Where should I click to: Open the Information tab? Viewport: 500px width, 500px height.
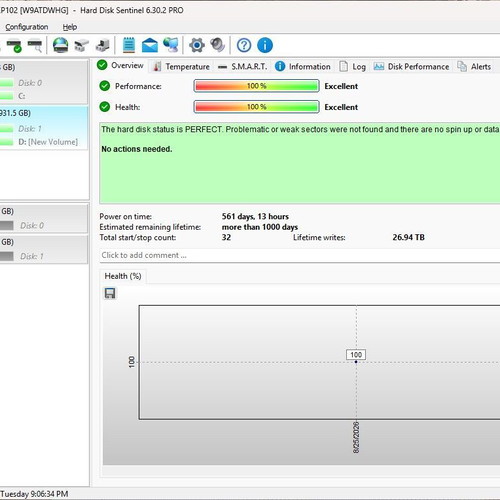click(x=303, y=67)
